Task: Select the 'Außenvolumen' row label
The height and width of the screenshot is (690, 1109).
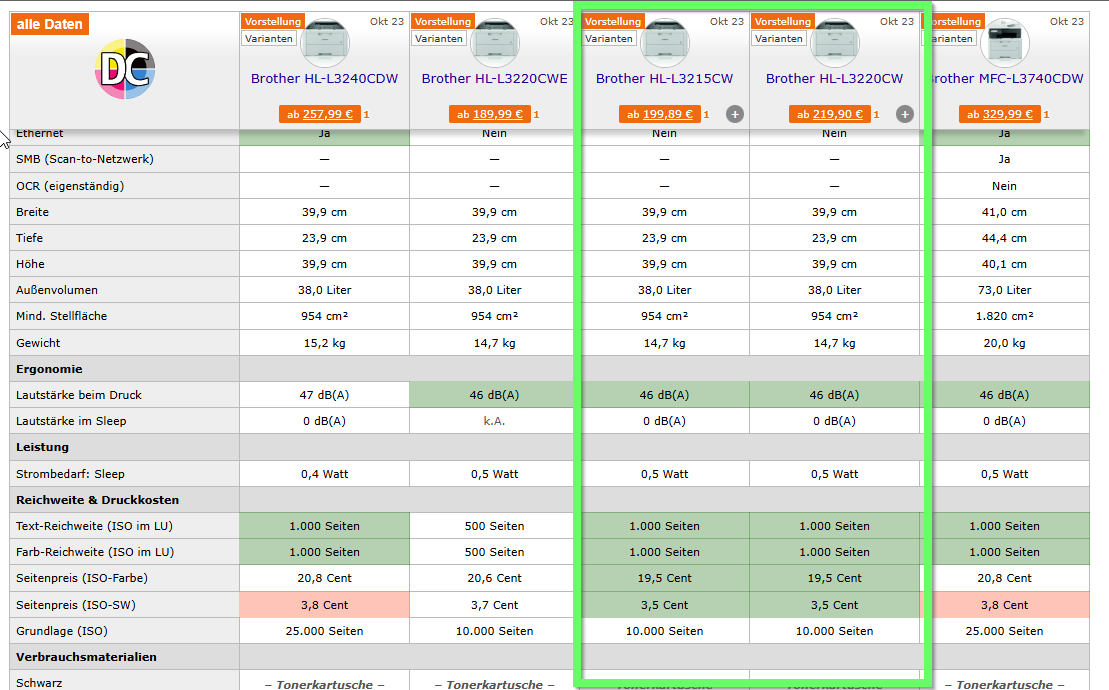Action: [x=57, y=290]
